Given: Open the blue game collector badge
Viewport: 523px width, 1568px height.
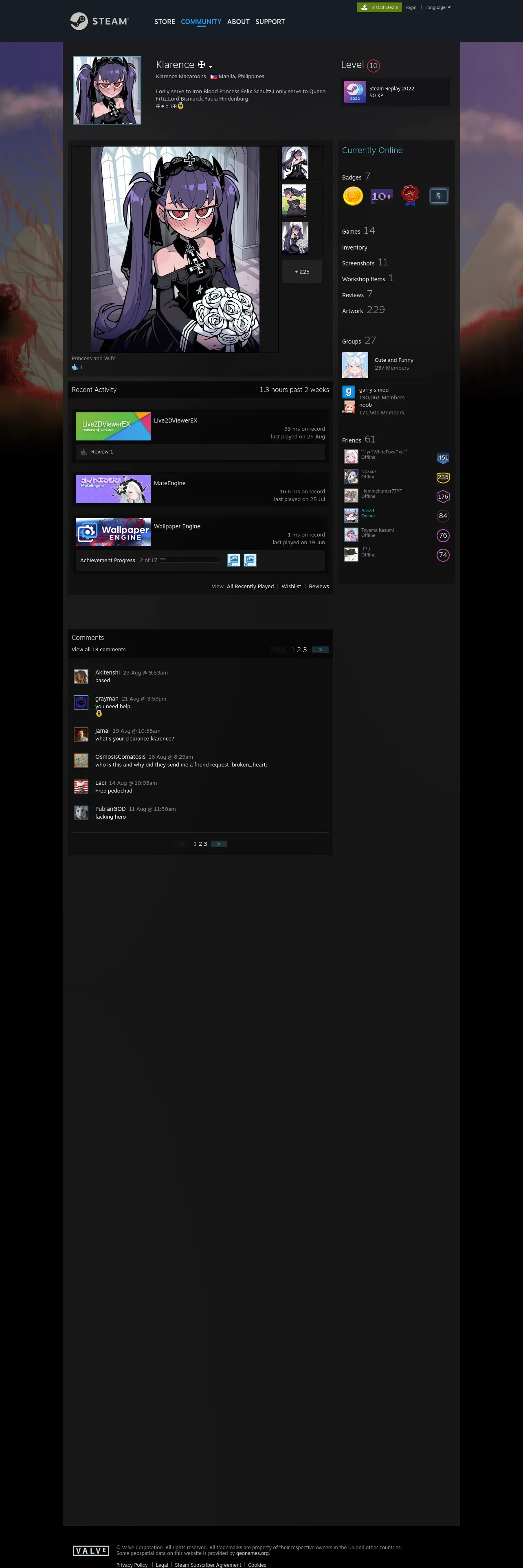Looking at the screenshot, I should (x=438, y=196).
